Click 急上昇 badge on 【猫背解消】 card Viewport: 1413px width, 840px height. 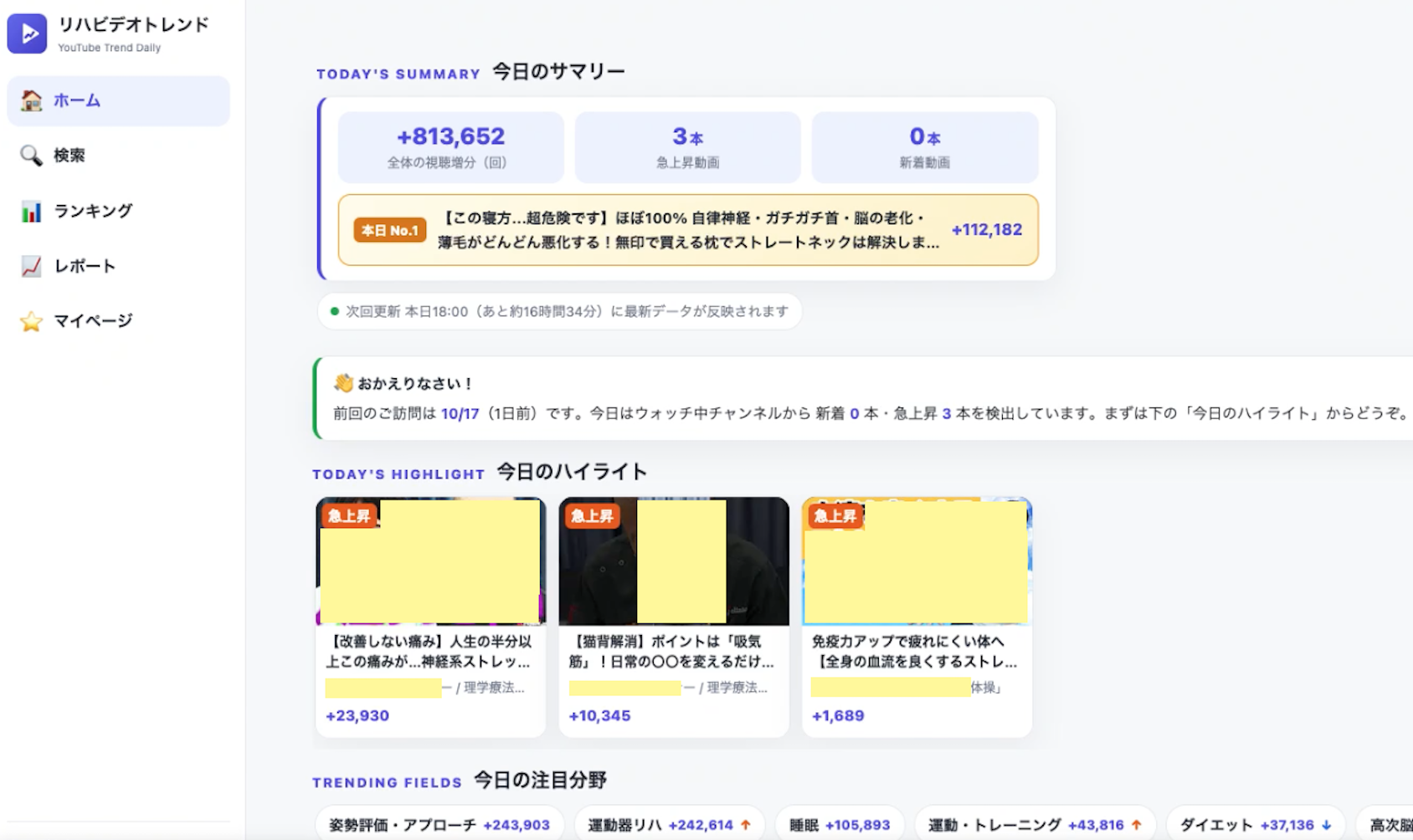[592, 516]
